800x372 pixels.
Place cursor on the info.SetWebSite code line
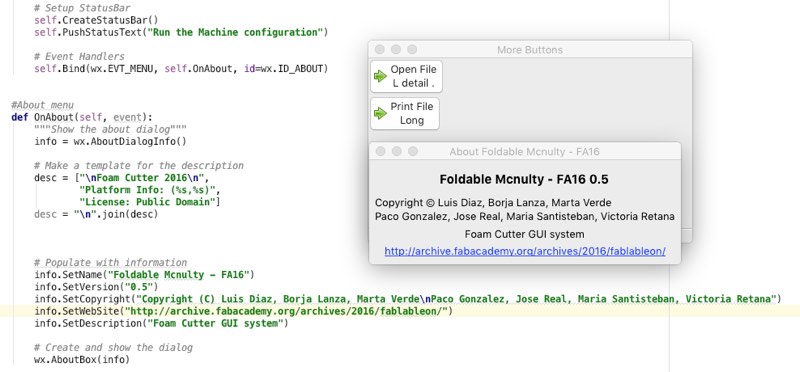[244, 311]
